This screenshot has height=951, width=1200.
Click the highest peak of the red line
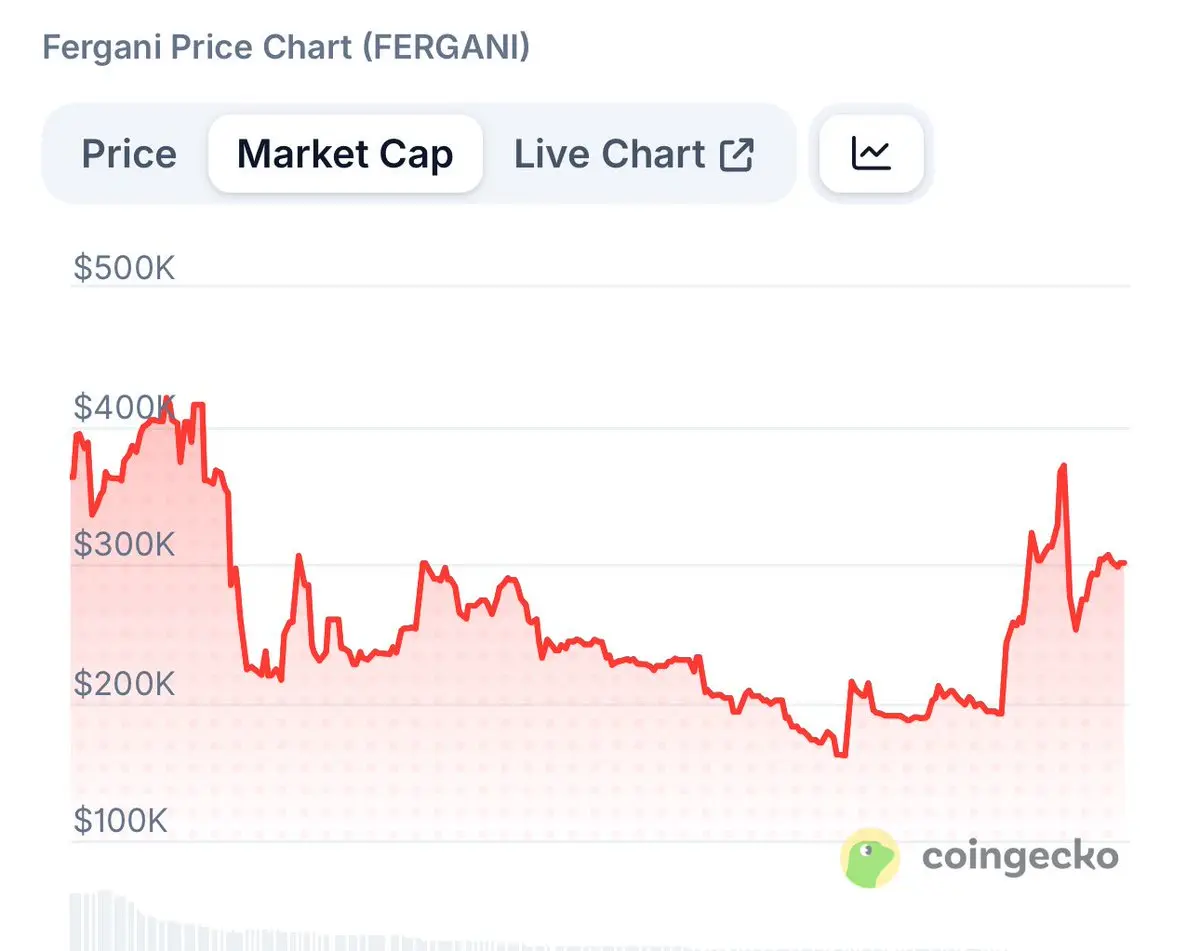(x=166, y=400)
